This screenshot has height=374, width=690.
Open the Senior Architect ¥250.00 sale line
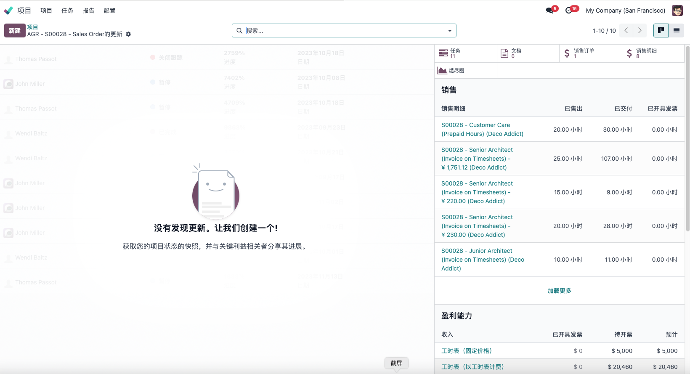[477, 226]
